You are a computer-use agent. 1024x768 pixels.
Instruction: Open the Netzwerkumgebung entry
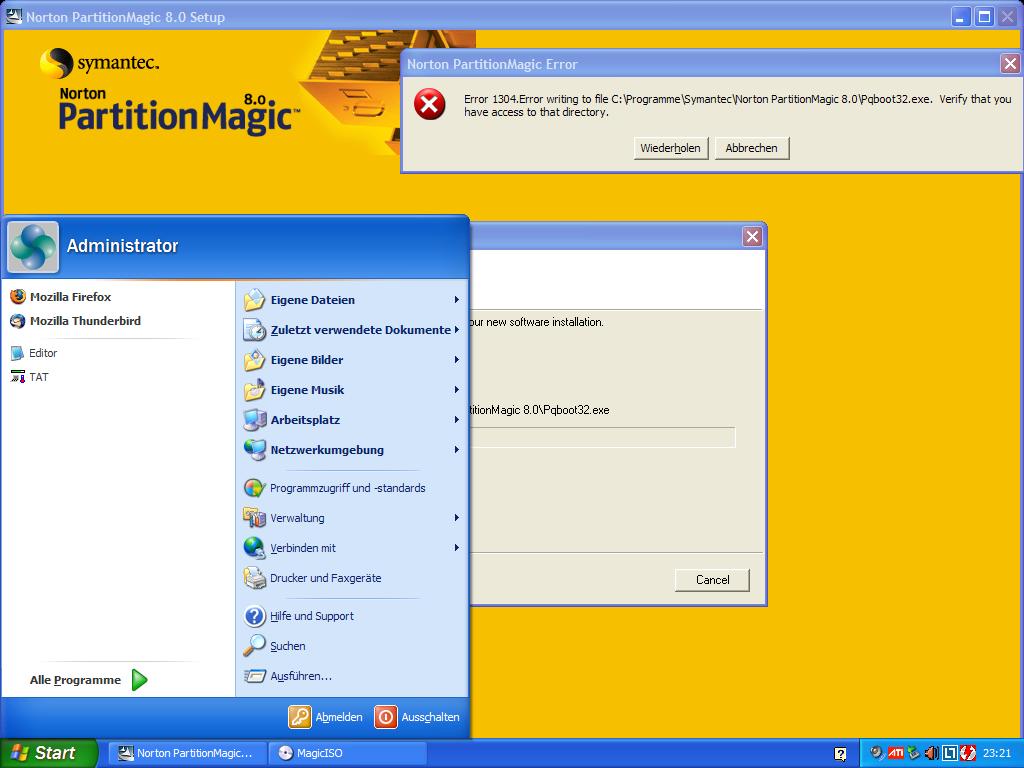352,450
